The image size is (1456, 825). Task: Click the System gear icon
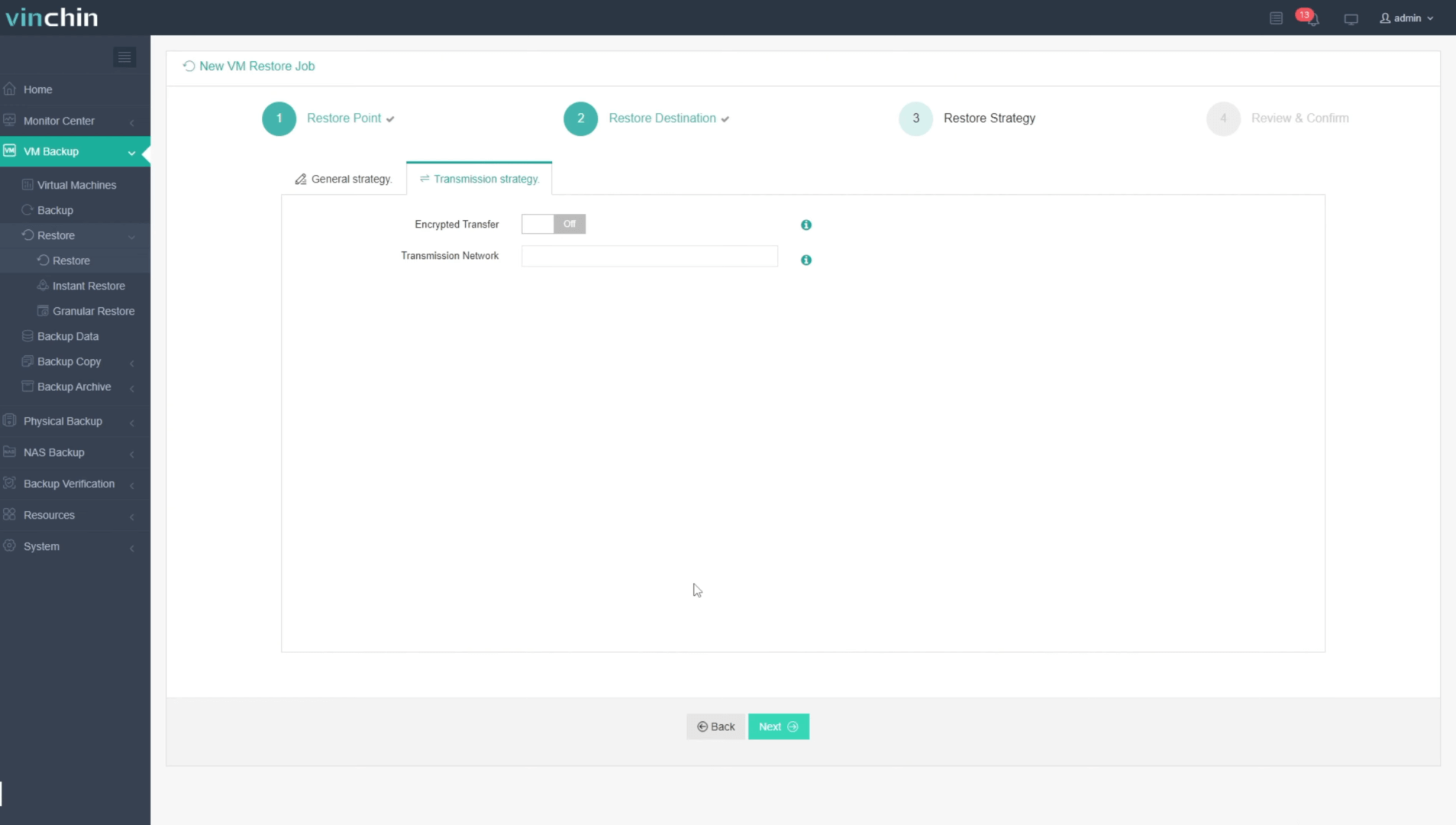coord(10,545)
